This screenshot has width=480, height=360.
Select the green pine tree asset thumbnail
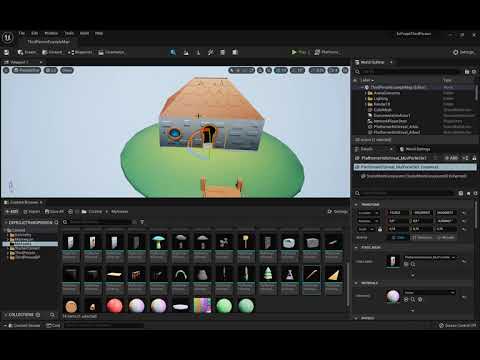(x=268, y=274)
